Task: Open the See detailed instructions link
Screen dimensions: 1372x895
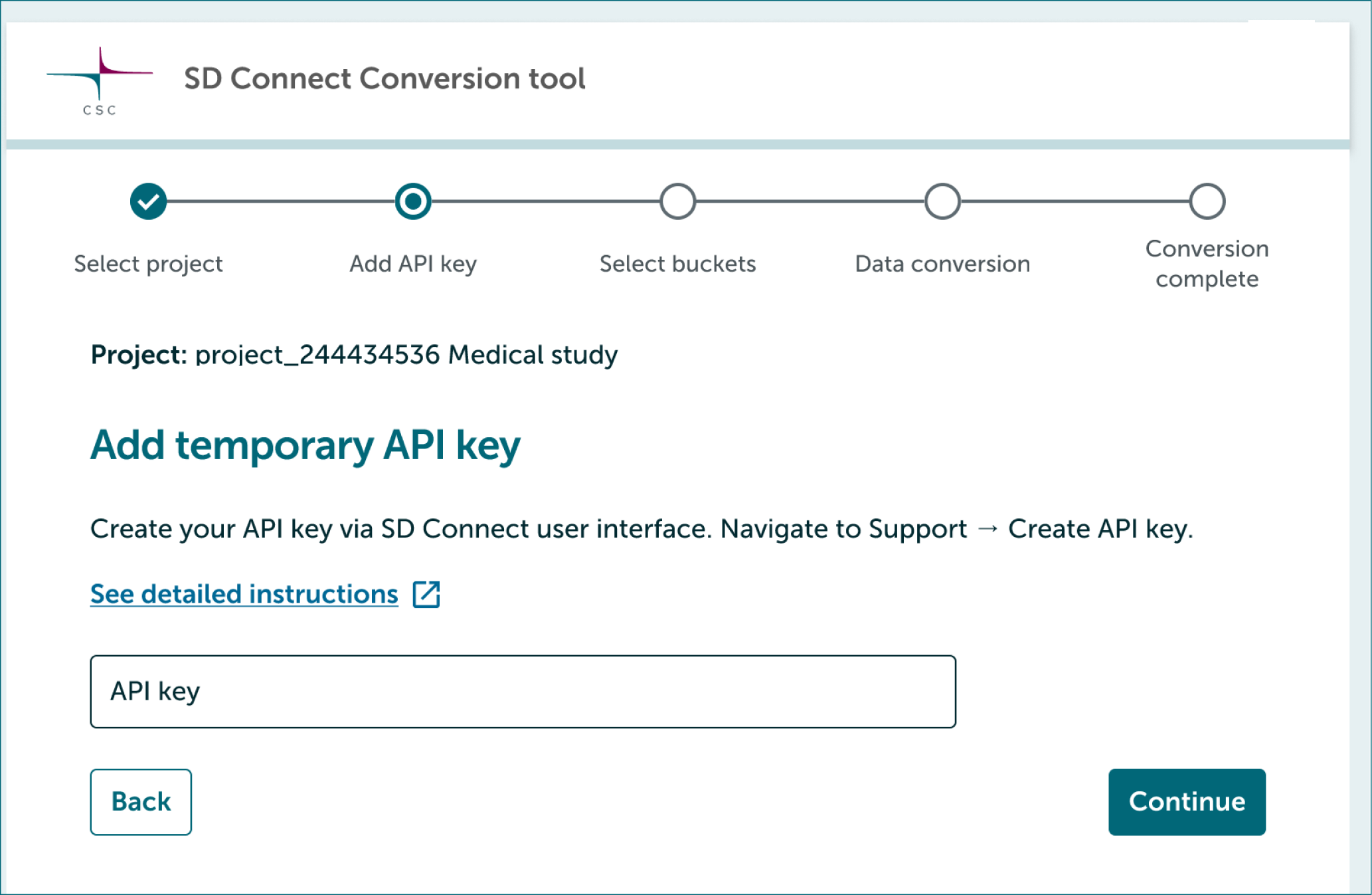Action: pos(244,593)
